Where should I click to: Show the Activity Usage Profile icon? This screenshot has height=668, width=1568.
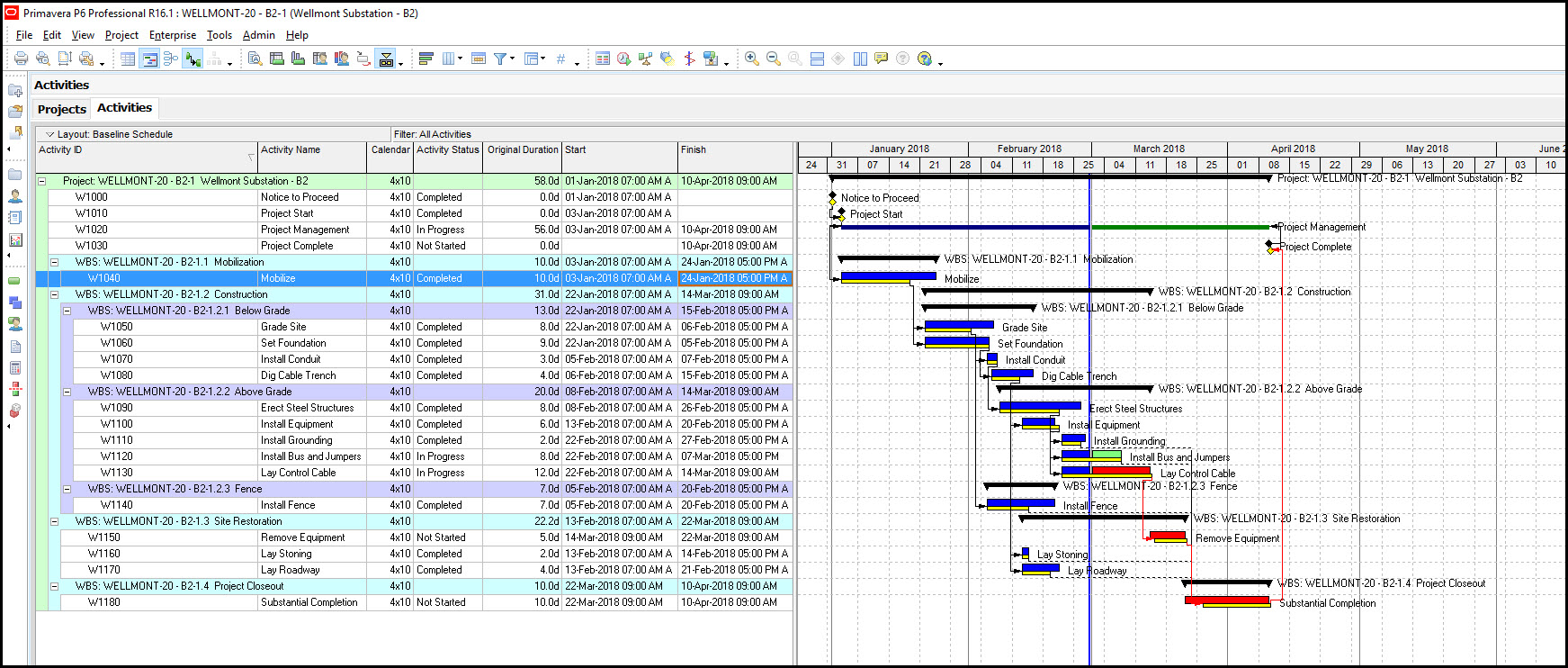[298, 59]
